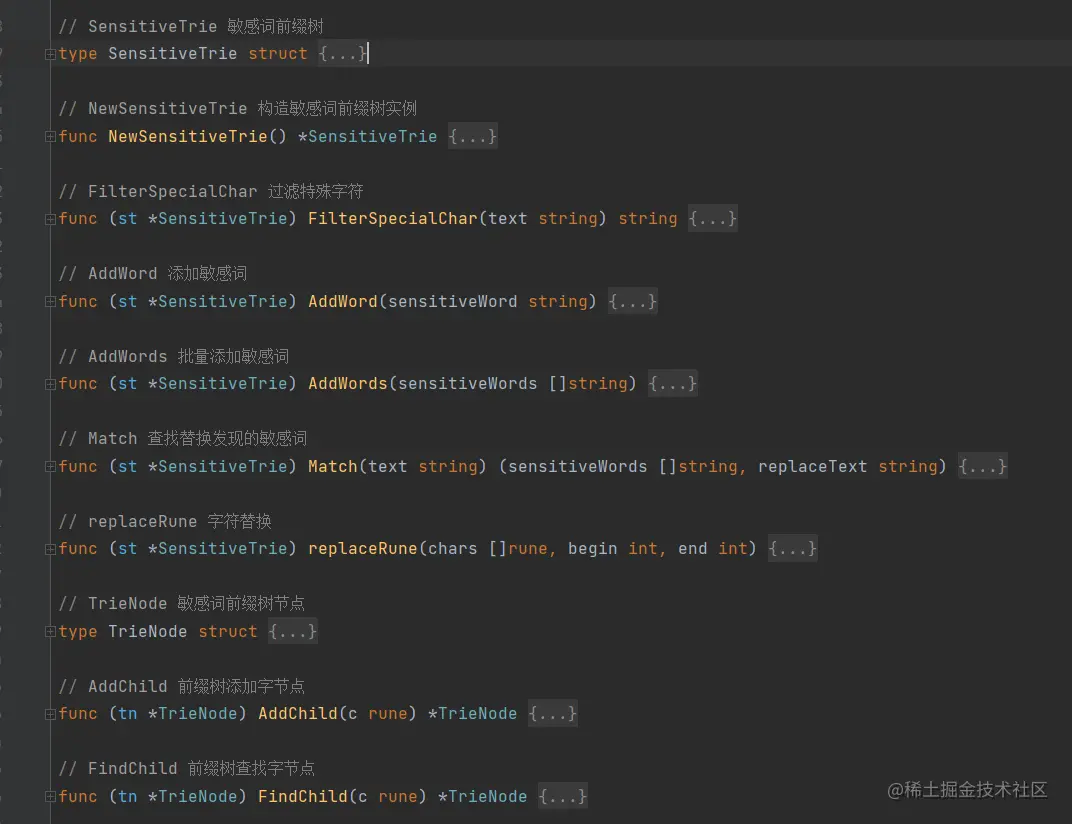
Task: Click the end parameter in replaceRune
Action: click(x=693, y=548)
